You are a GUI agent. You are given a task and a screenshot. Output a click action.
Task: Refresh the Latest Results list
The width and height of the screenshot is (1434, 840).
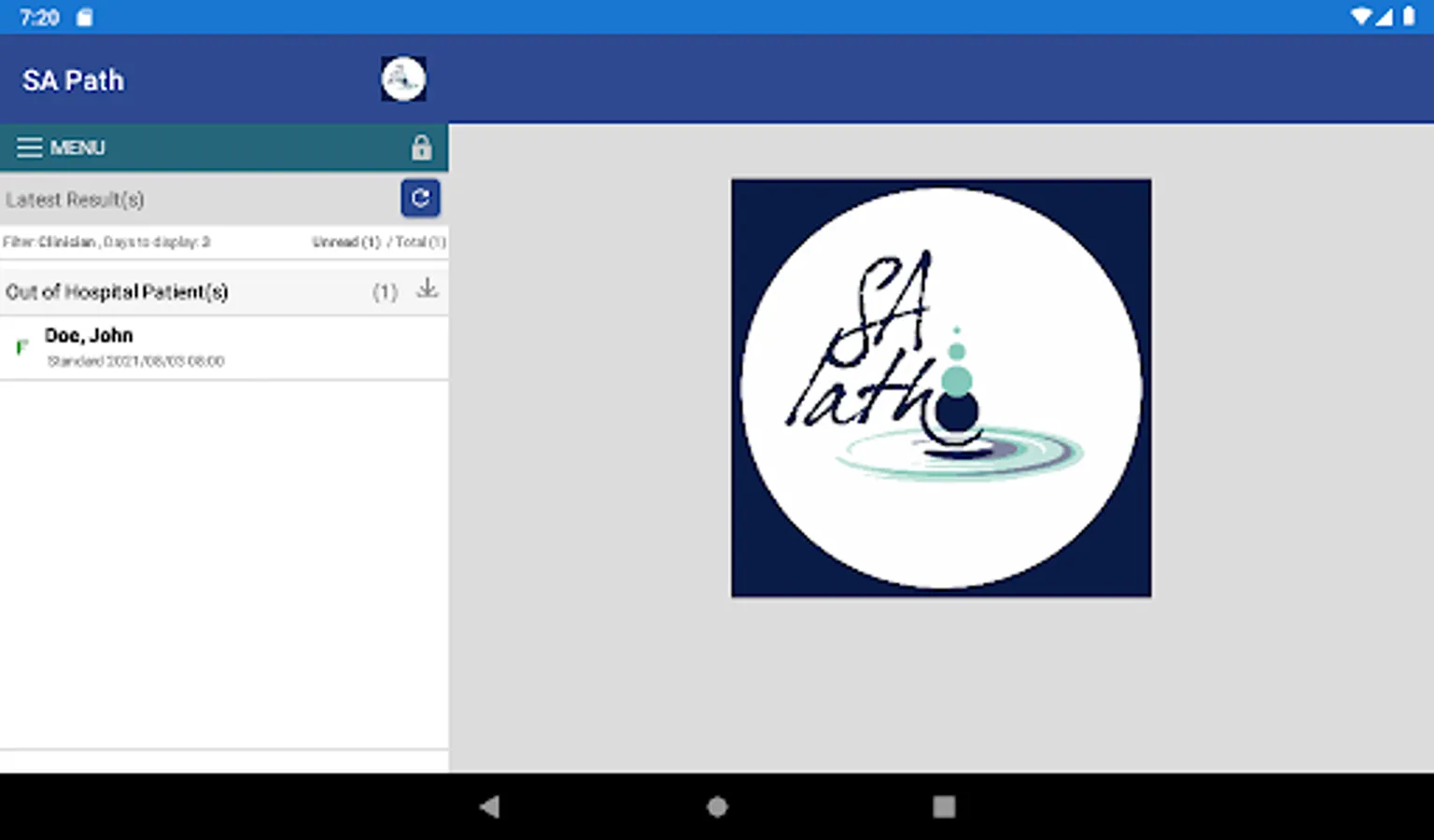pyautogui.click(x=420, y=198)
